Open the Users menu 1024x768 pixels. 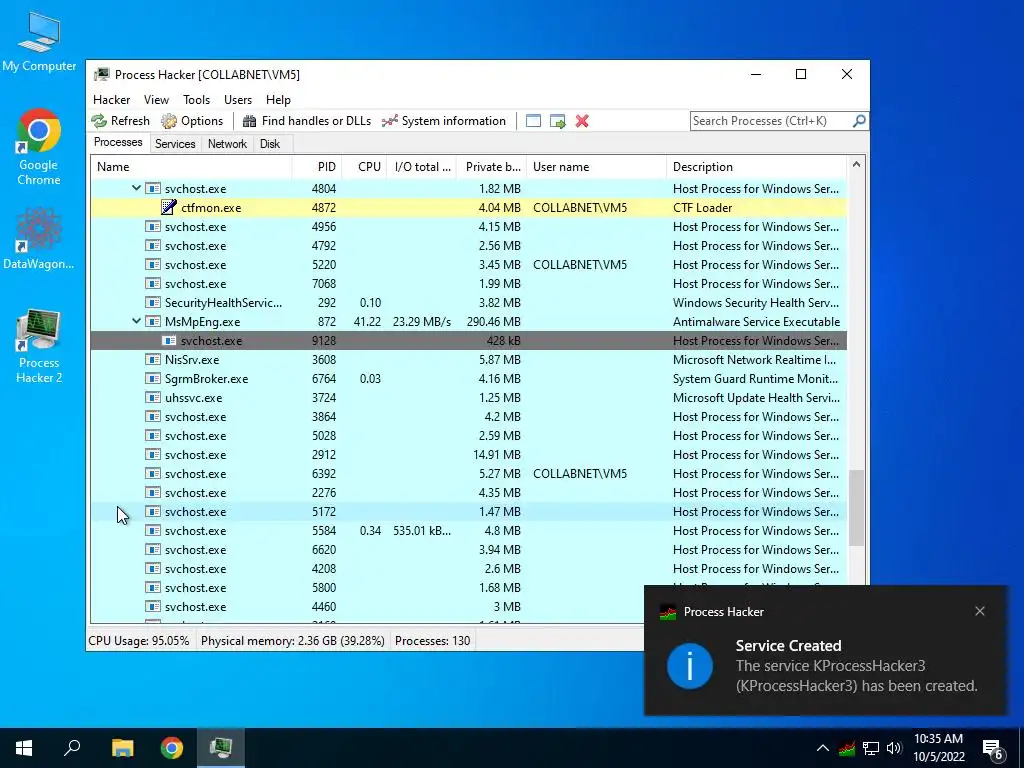pyautogui.click(x=238, y=100)
